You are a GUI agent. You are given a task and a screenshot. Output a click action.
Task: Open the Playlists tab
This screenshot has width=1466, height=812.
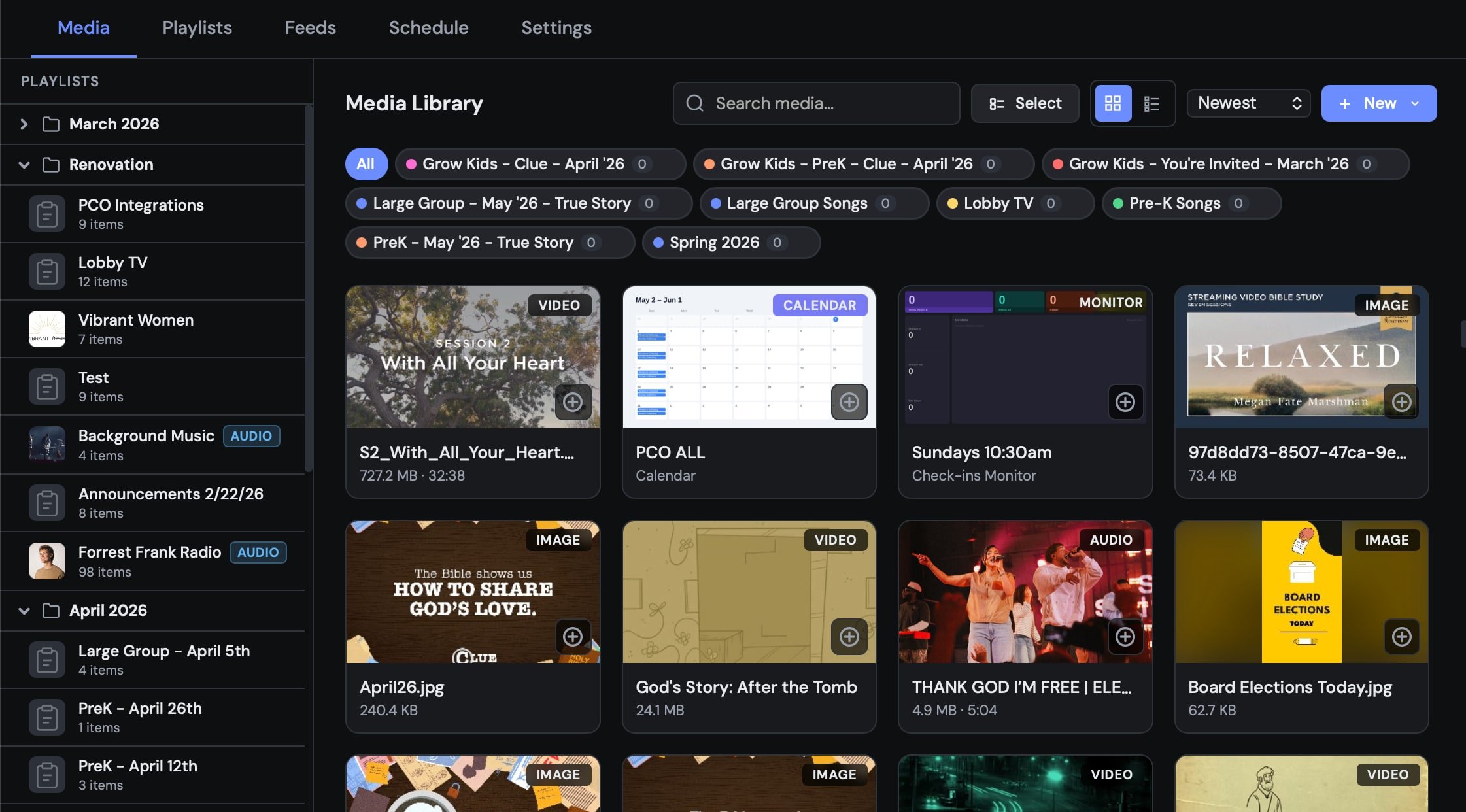[197, 27]
